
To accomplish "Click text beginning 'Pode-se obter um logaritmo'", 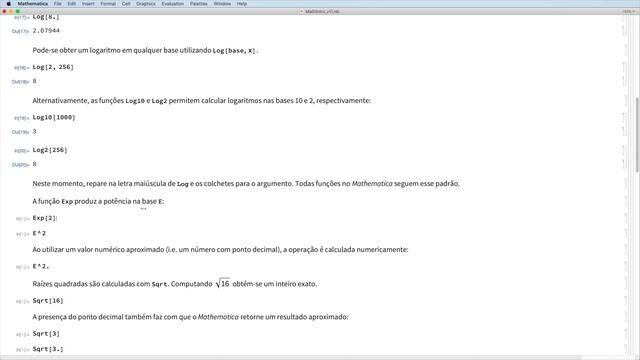I will point(145,51).
